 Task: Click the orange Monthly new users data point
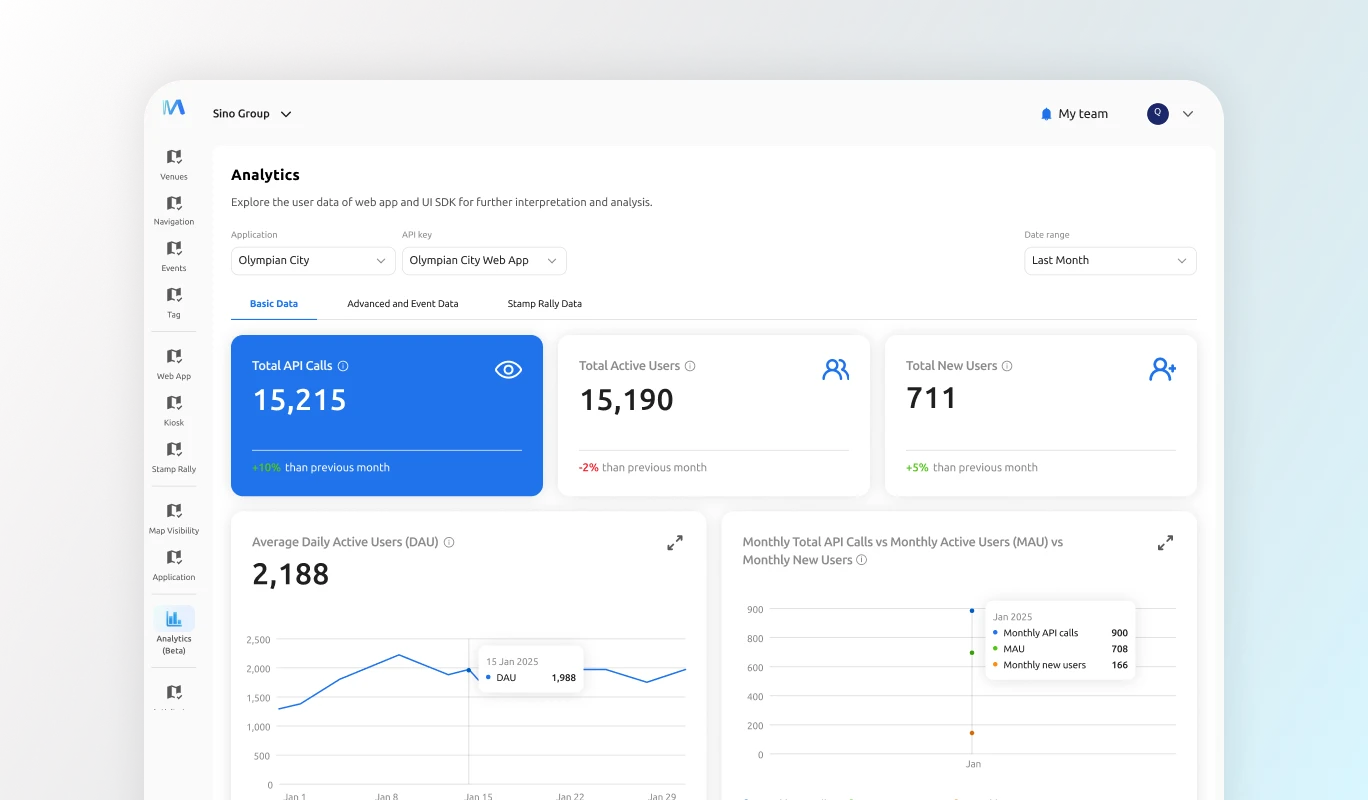coord(972,733)
